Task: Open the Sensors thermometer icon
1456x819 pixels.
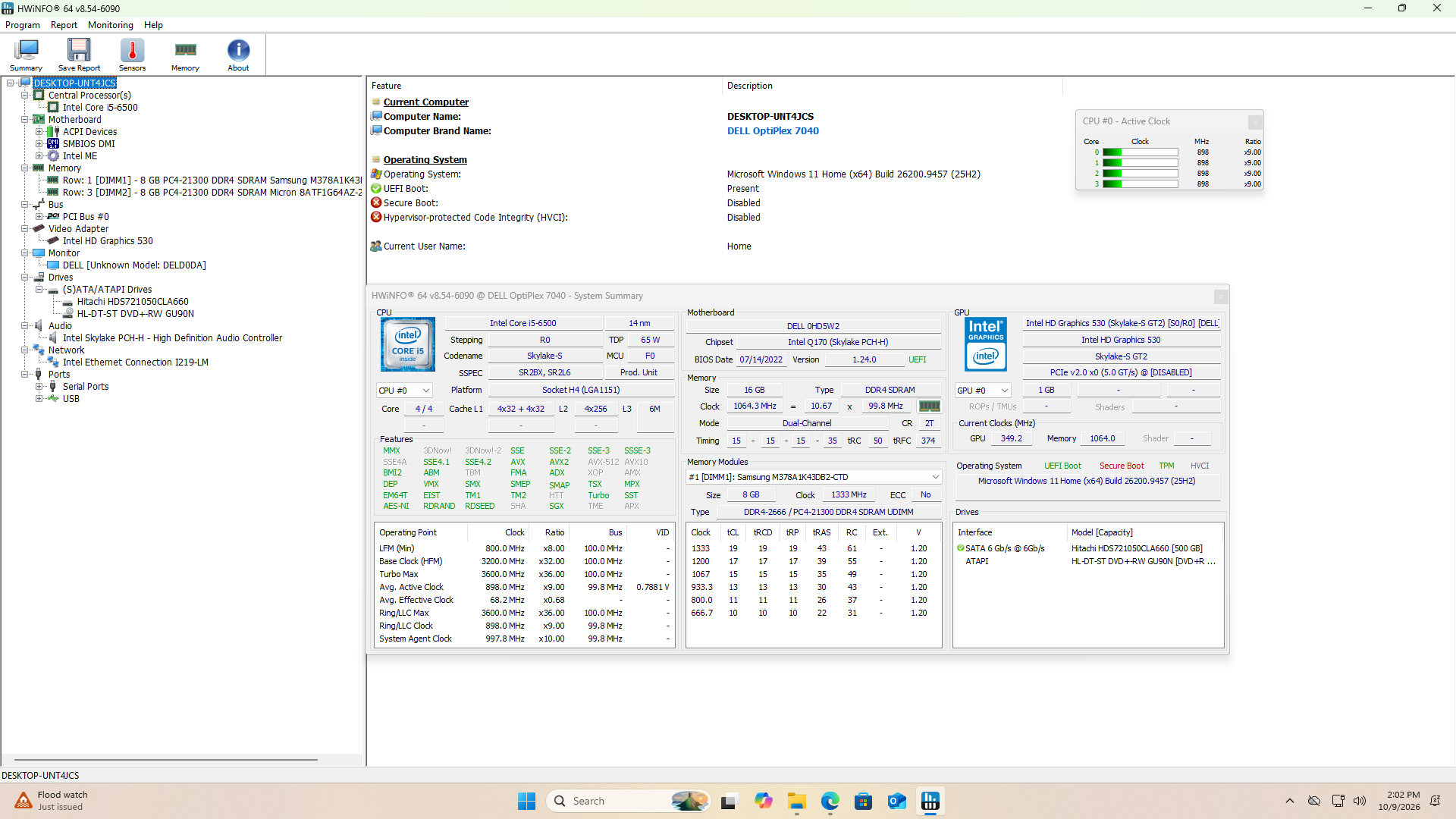Action: (132, 55)
